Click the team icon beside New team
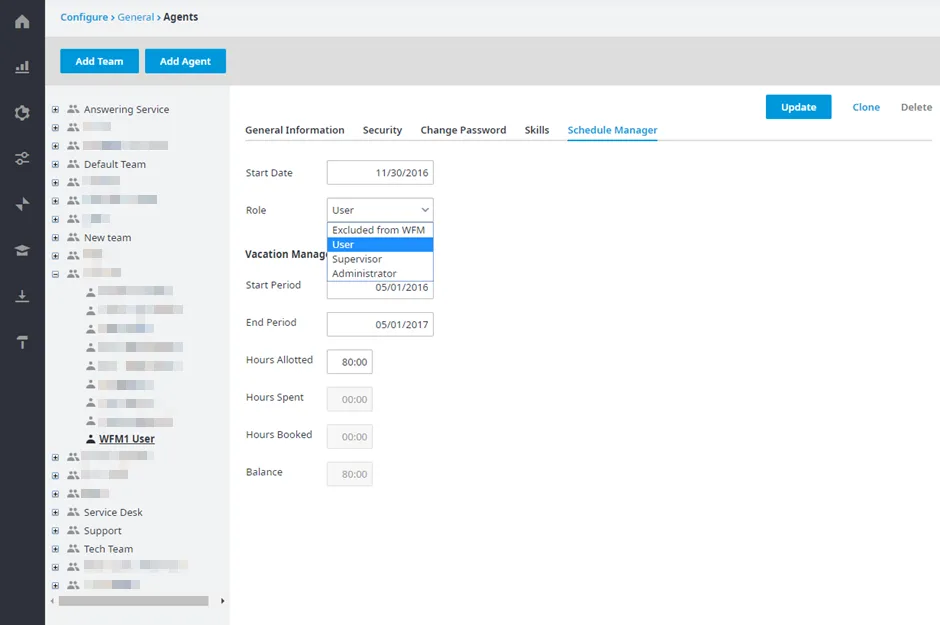The height and width of the screenshot is (625, 940). 73,237
